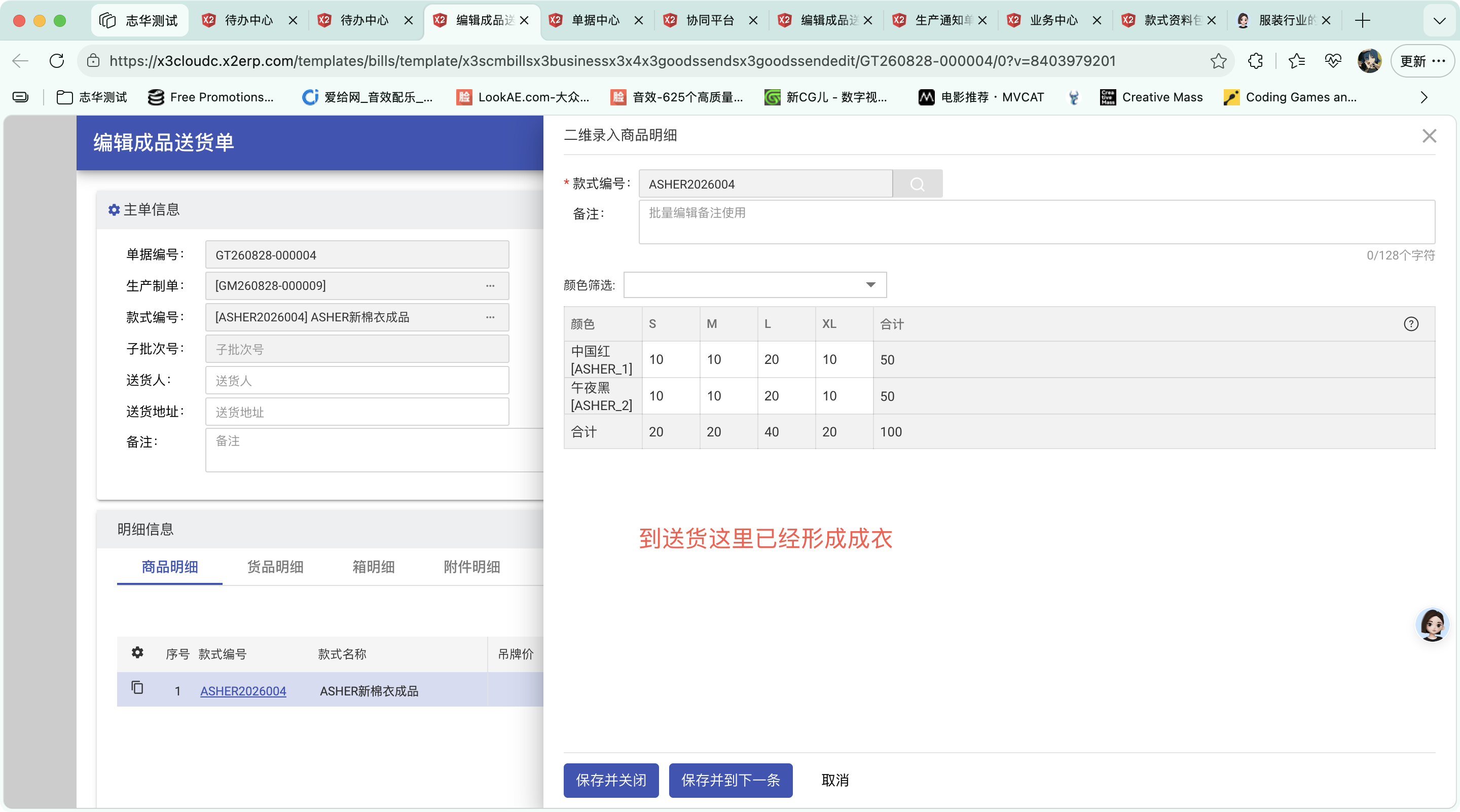
Task: Click the search icon beside 款式编号 field
Action: [x=917, y=184]
